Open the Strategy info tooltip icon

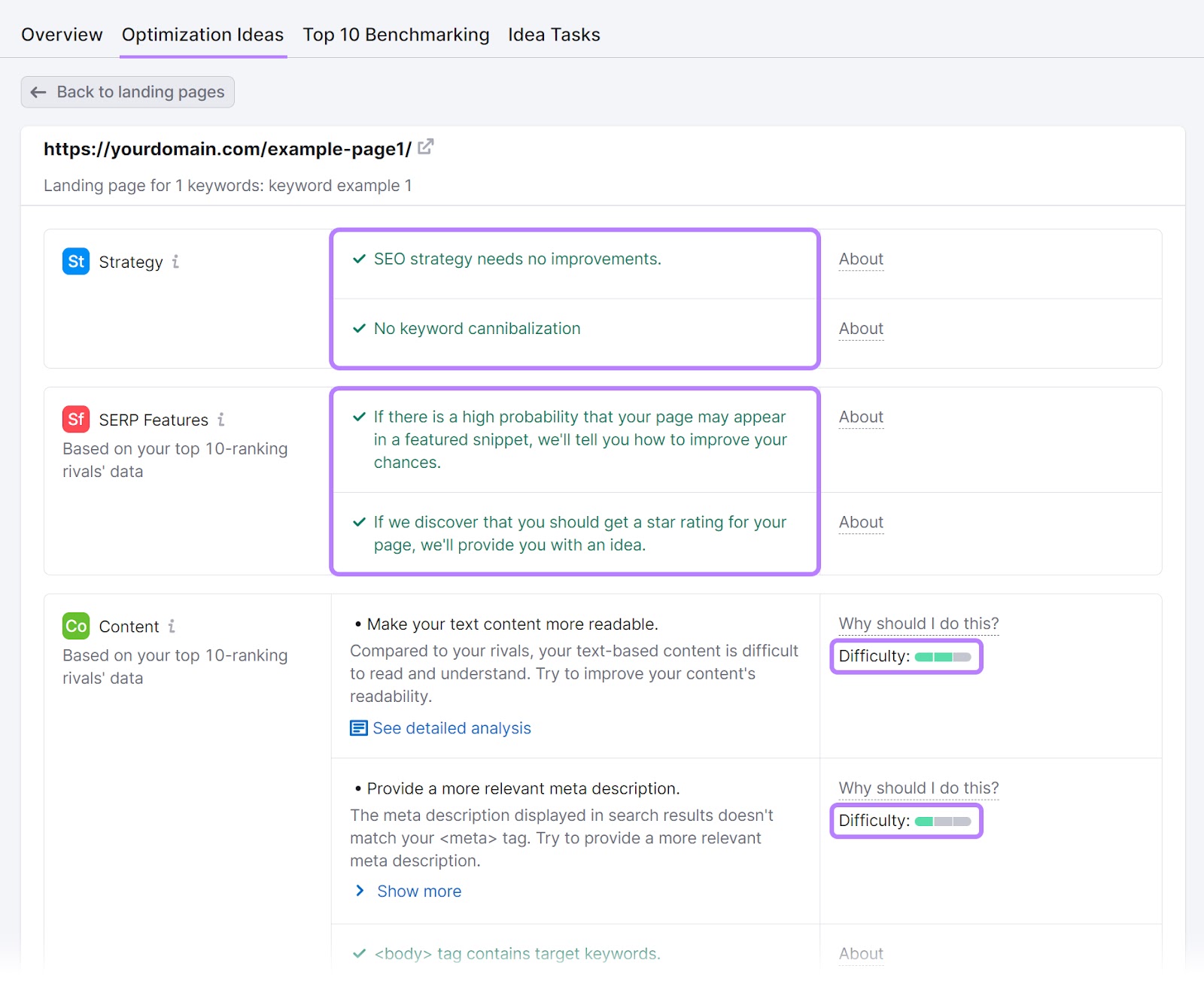pos(175,261)
